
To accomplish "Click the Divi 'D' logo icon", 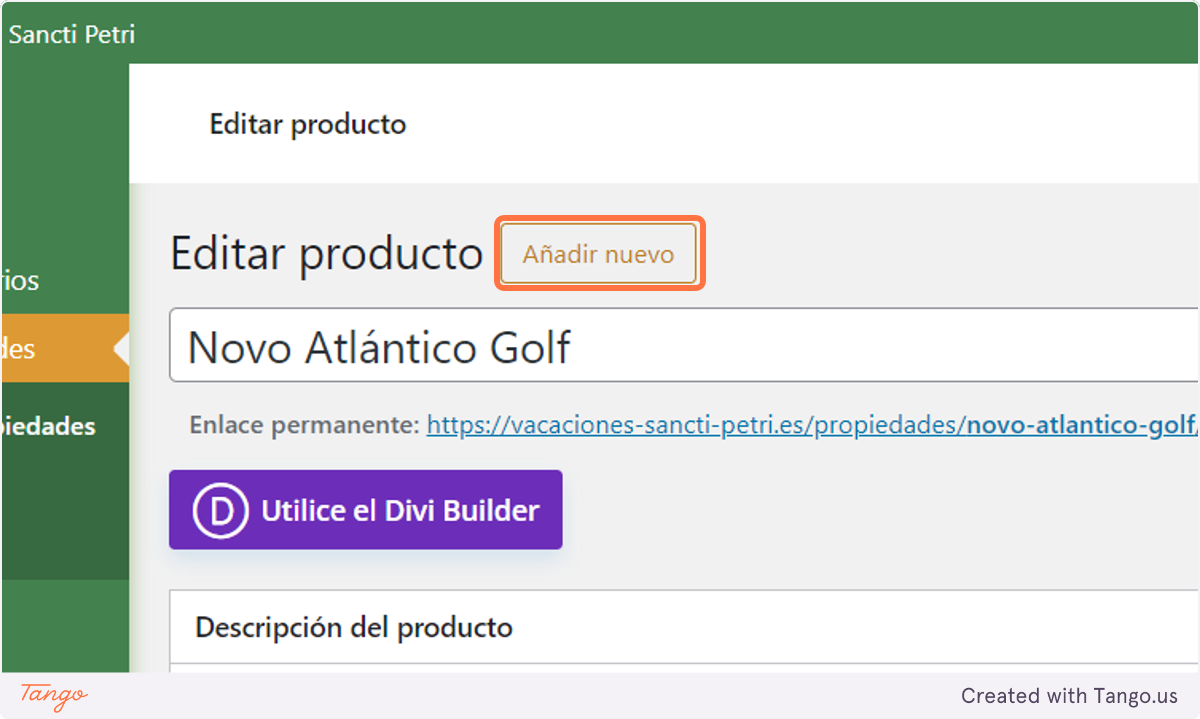I will coord(220,510).
